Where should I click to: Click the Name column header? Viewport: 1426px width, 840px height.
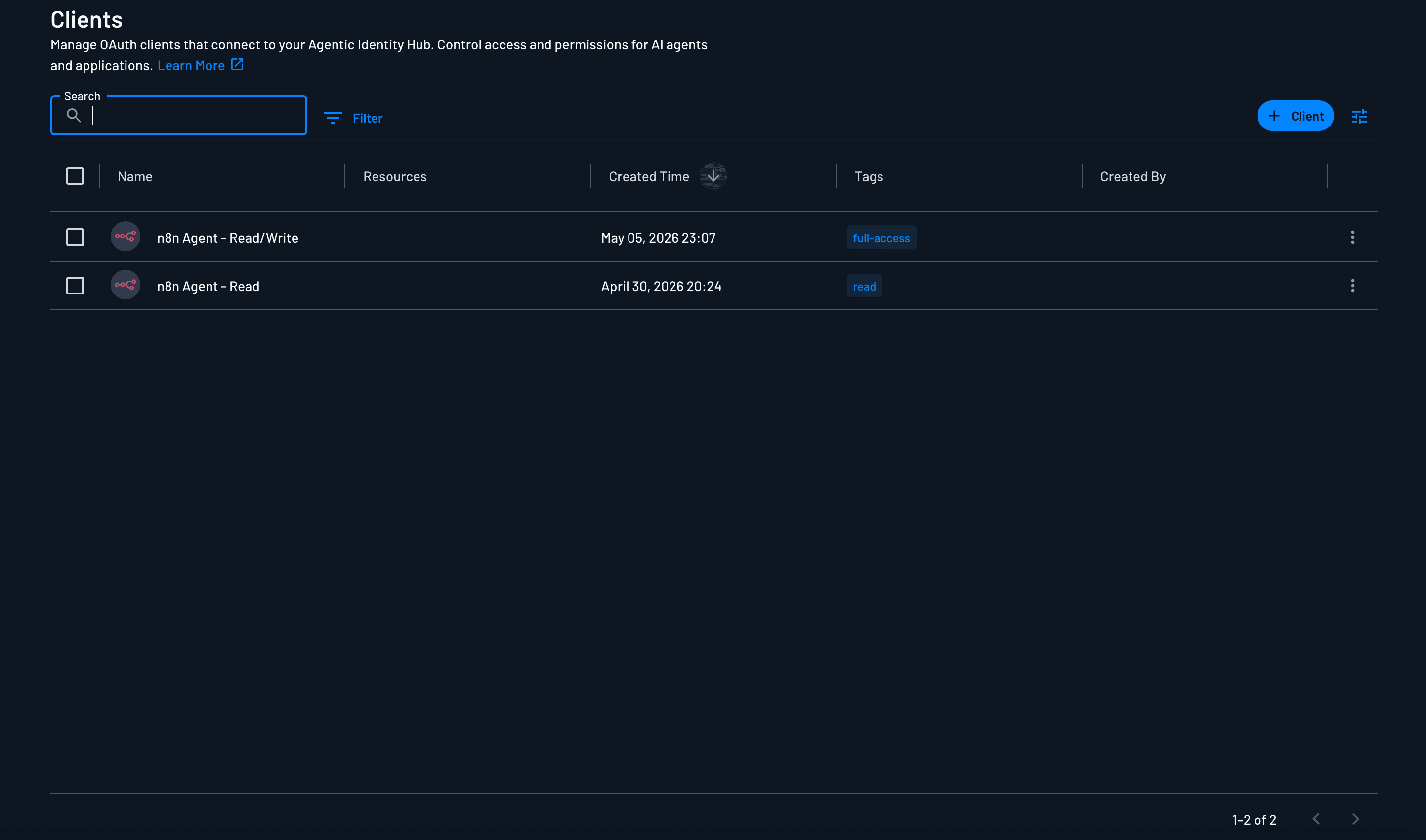point(135,176)
